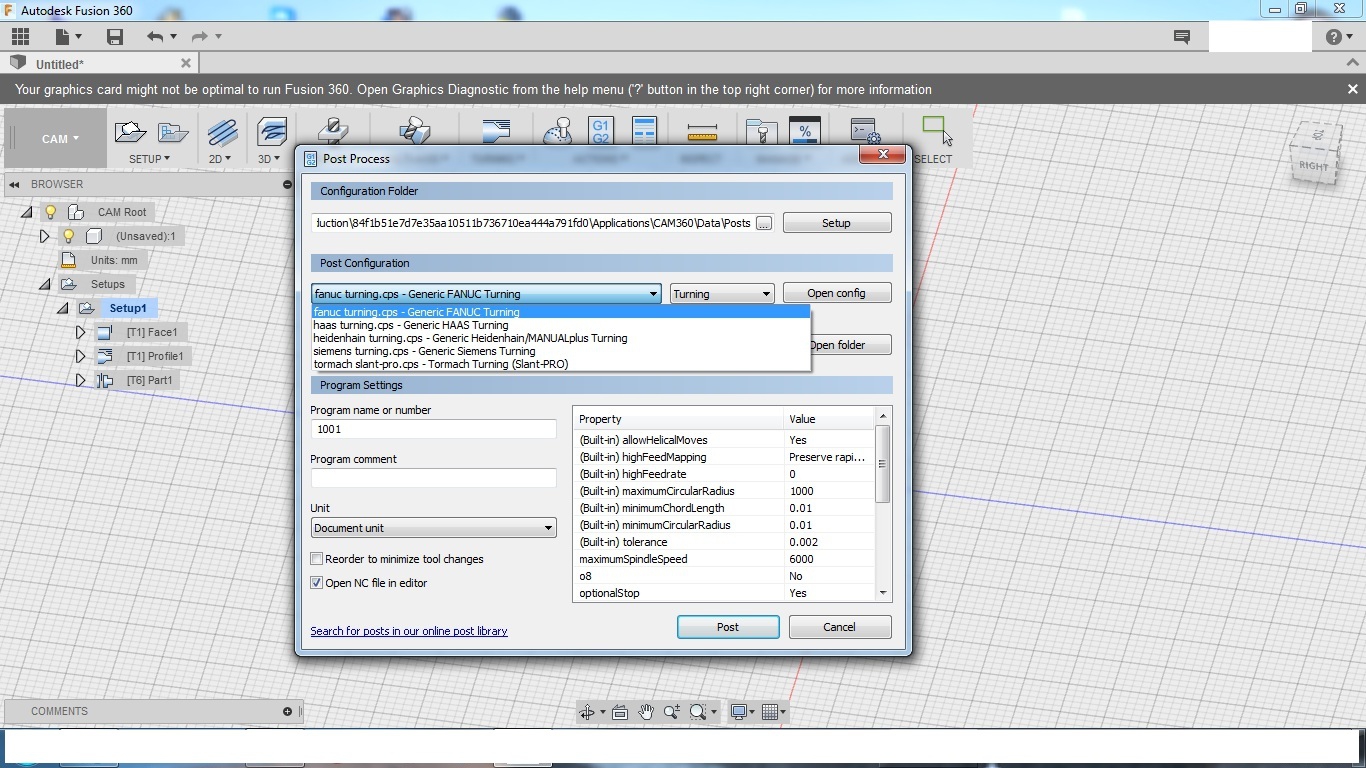Click the Setup button in Configuration Folder
This screenshot has height=768, width=1366.
click(836, 223)
